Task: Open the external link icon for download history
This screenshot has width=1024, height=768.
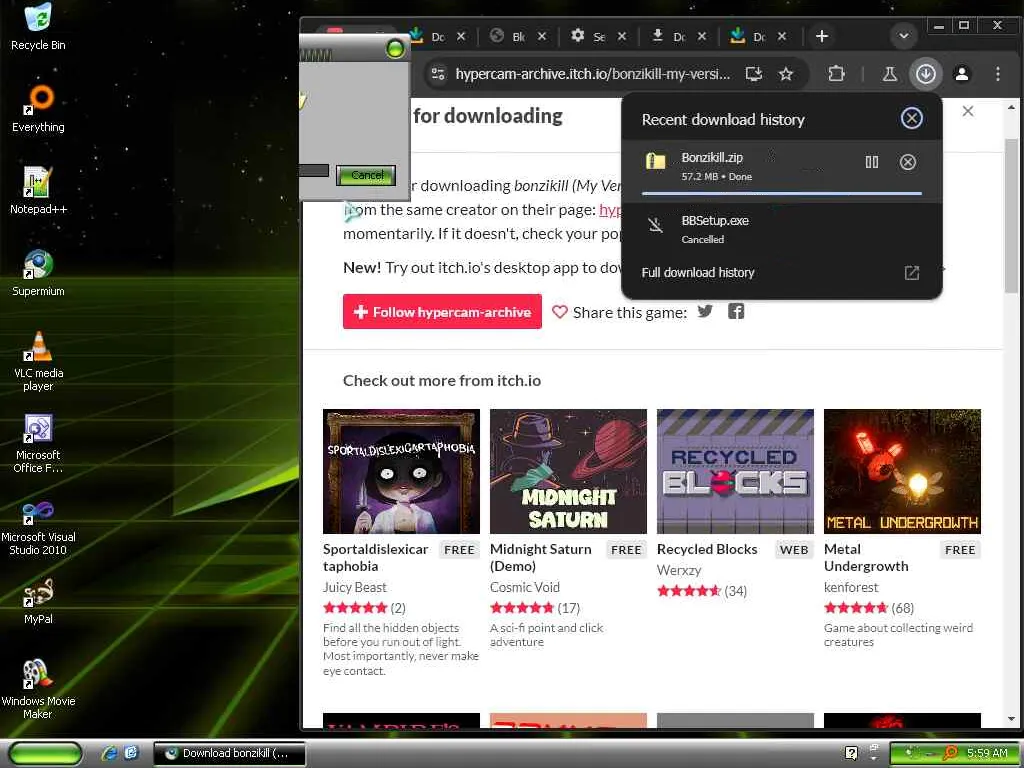Action: pos(912,273)
